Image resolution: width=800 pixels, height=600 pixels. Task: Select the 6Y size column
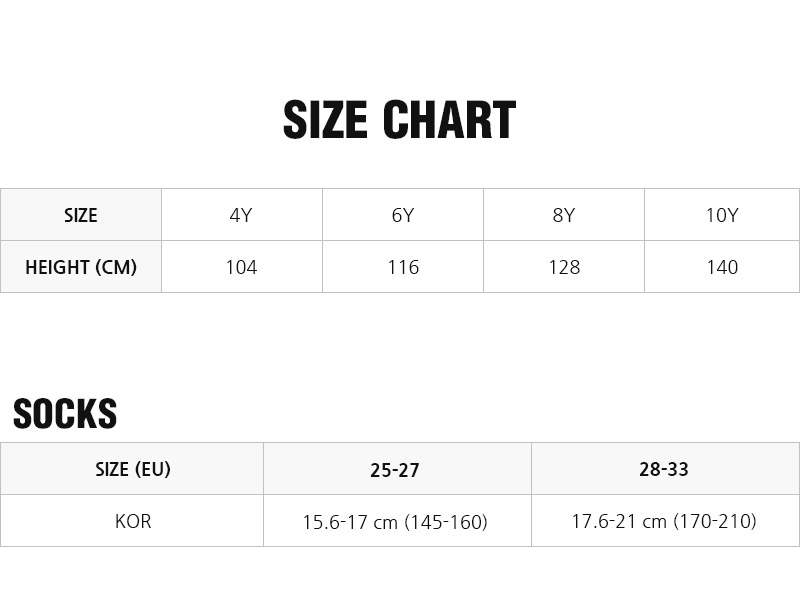(403, 215)
